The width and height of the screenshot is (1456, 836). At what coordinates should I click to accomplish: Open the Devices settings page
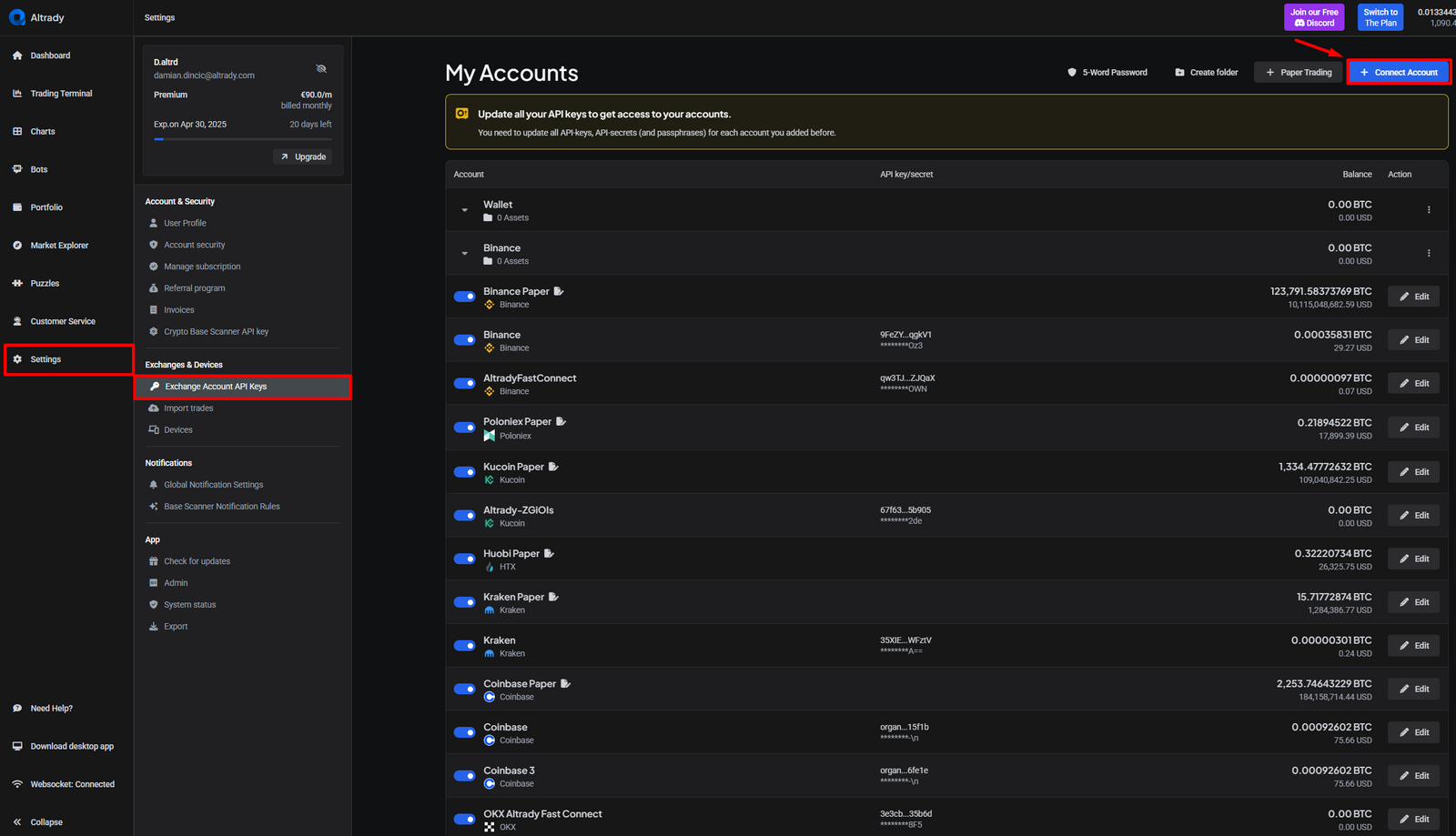point(170,430)
